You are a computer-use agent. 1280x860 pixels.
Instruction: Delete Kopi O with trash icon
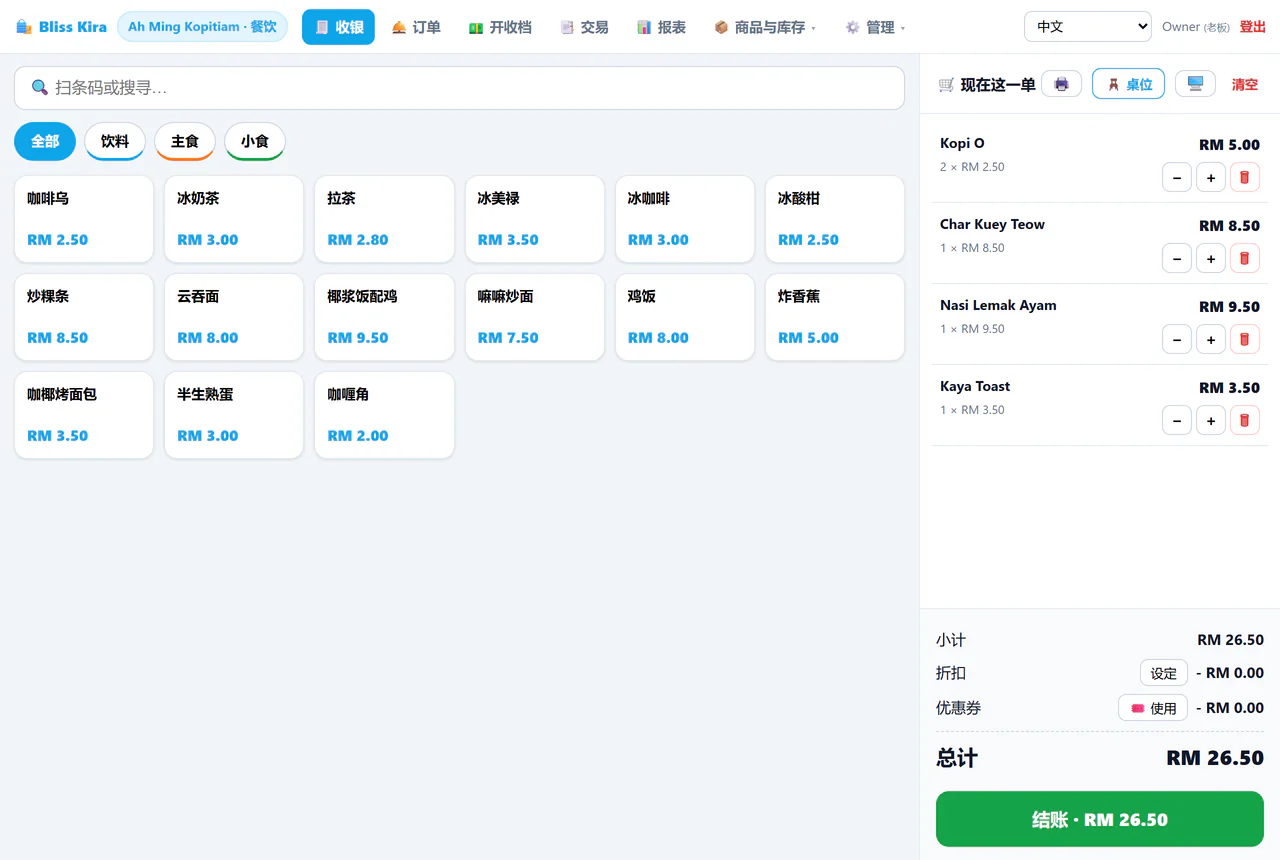tap(1244, 178)
